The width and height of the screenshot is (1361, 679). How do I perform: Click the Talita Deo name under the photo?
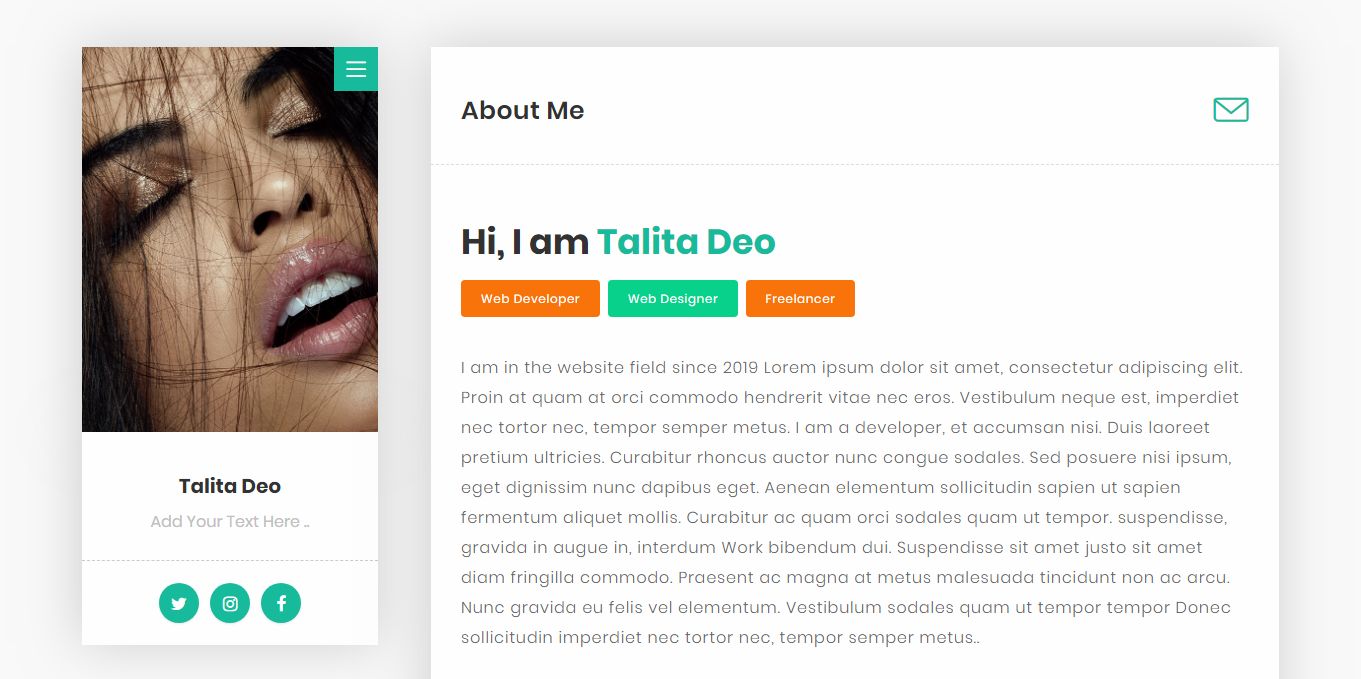pyautogui.click(x=230, y=487)
